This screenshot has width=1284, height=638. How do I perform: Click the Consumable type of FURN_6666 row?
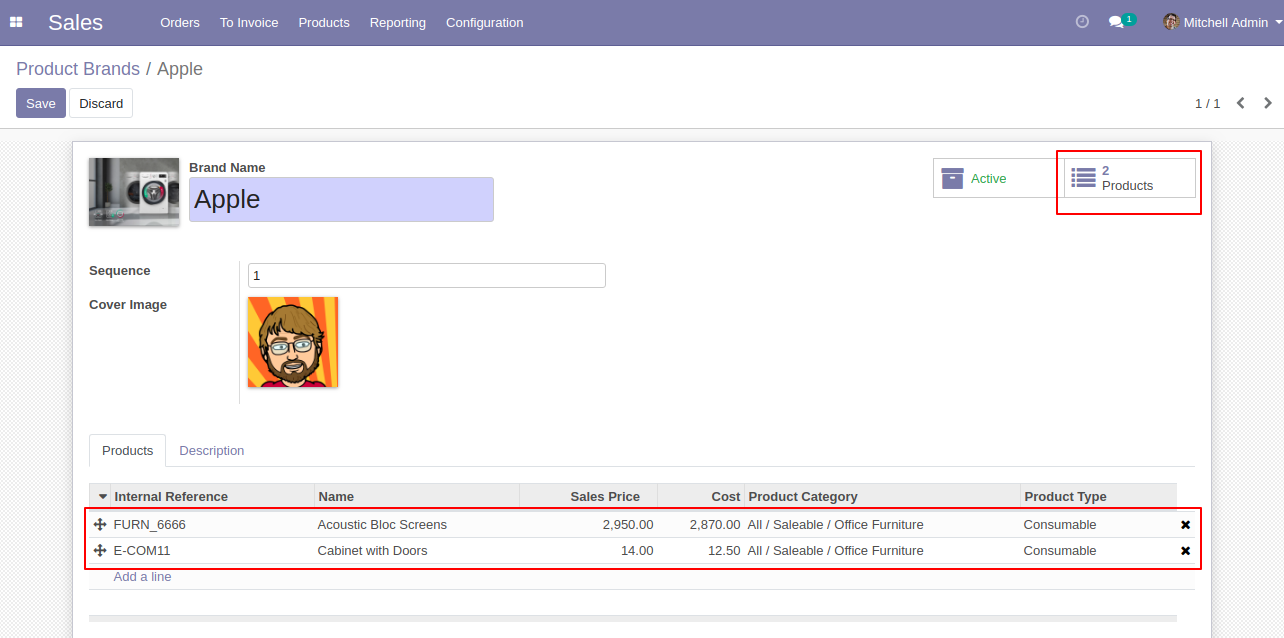(x=1098, y=524)
